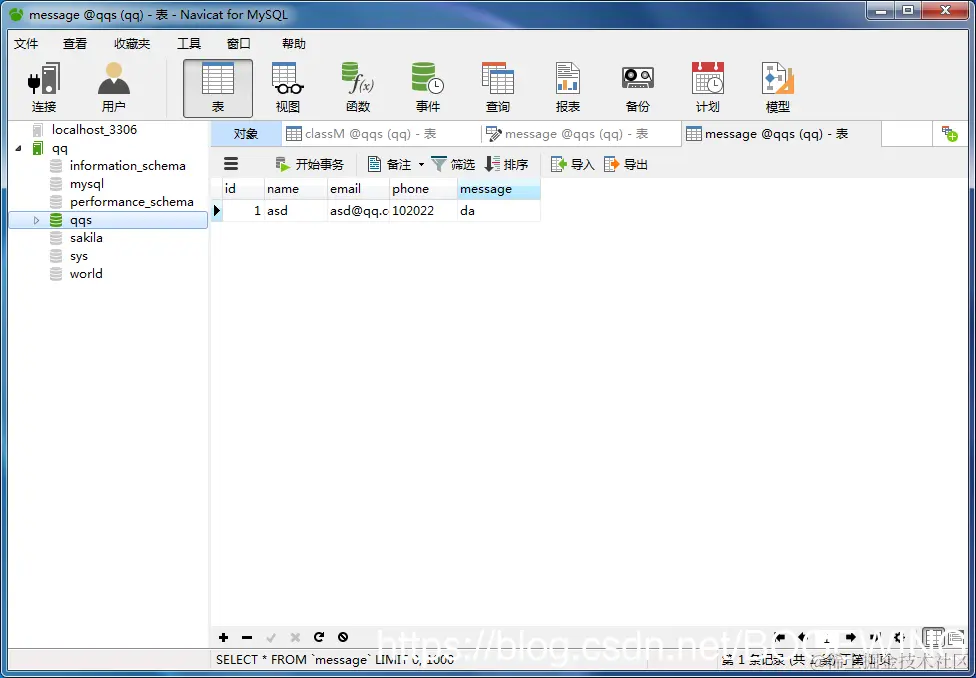The width and height of the screenshot is (976, 678).
Task: Select performance_schema database
Action: (131, 202)
